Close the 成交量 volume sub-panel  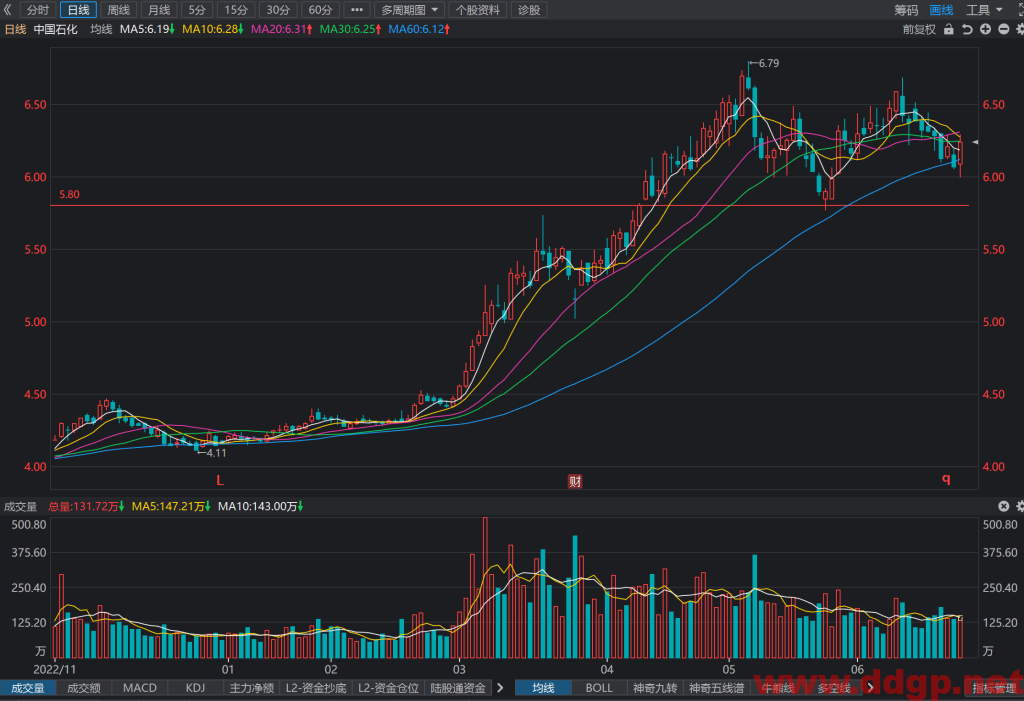1004,506
